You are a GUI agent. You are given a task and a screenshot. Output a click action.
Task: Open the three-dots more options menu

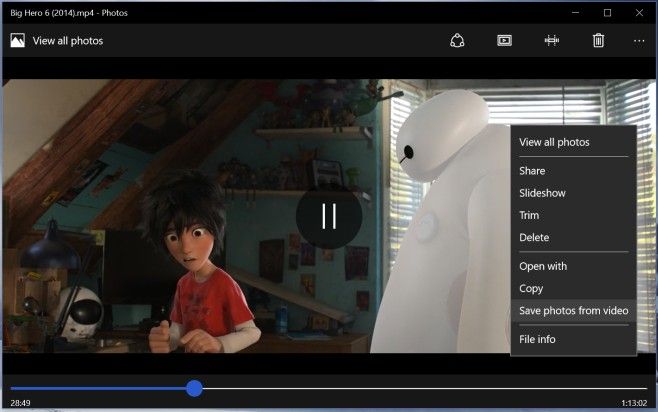point(639,41)
